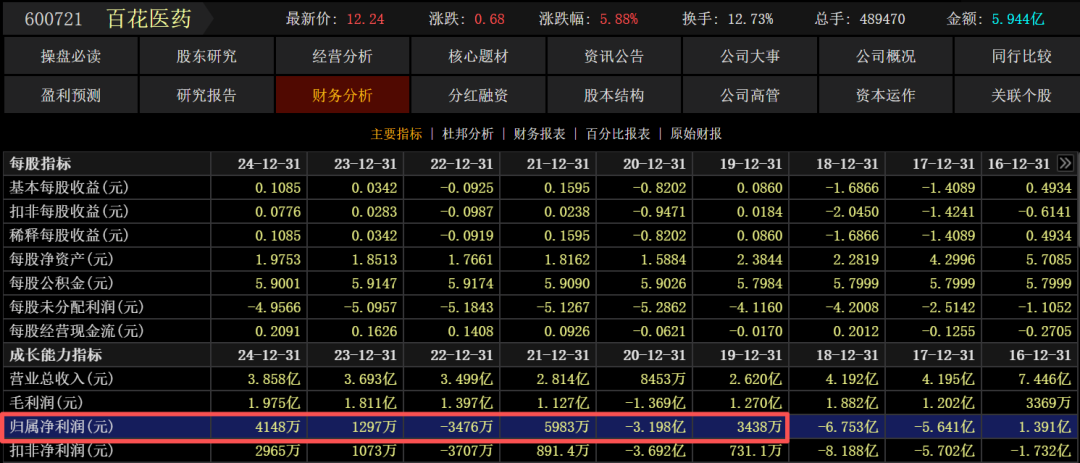View the 公司概况 tab

[885, 57]
